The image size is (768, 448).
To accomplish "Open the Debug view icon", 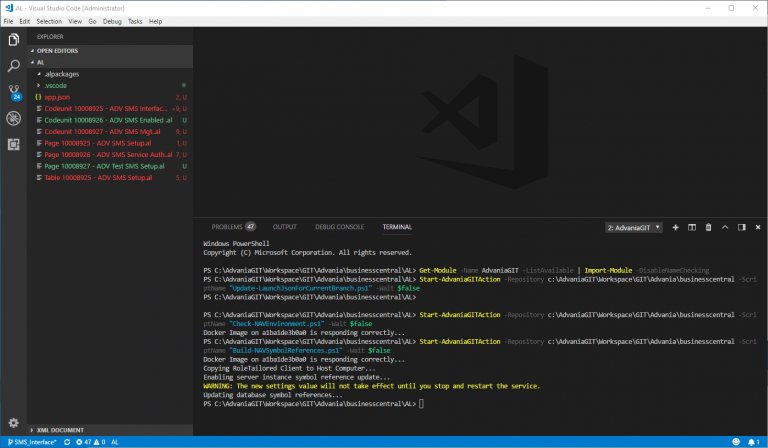I will click(14, 118).
